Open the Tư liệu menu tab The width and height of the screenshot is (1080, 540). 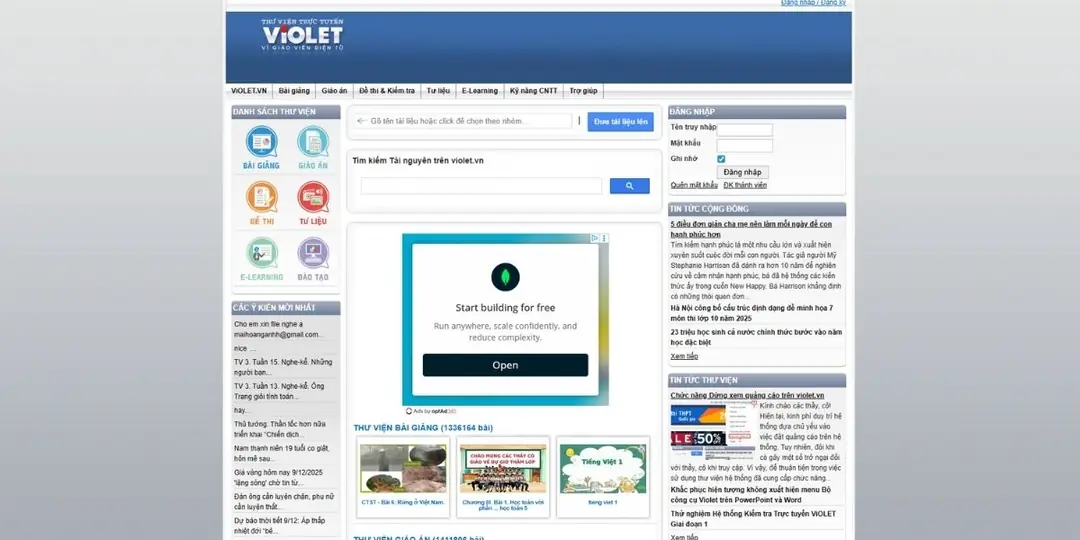point(438,91)
